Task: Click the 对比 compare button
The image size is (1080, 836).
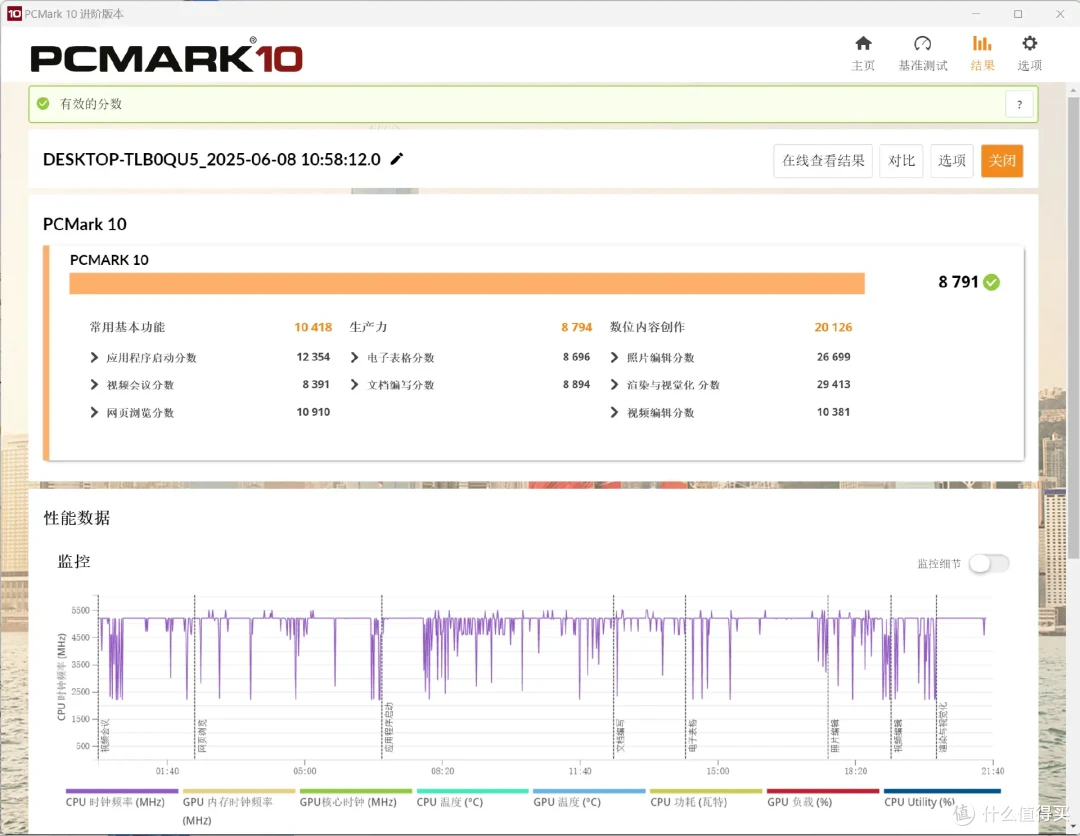Action: point(901,160)
